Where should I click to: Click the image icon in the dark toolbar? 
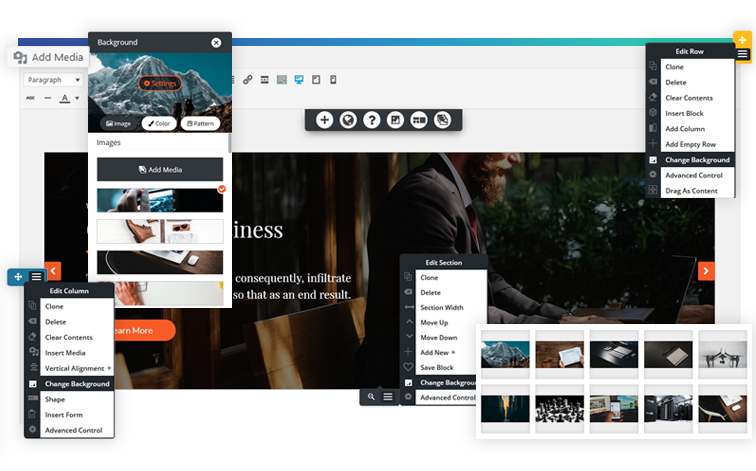395,120
